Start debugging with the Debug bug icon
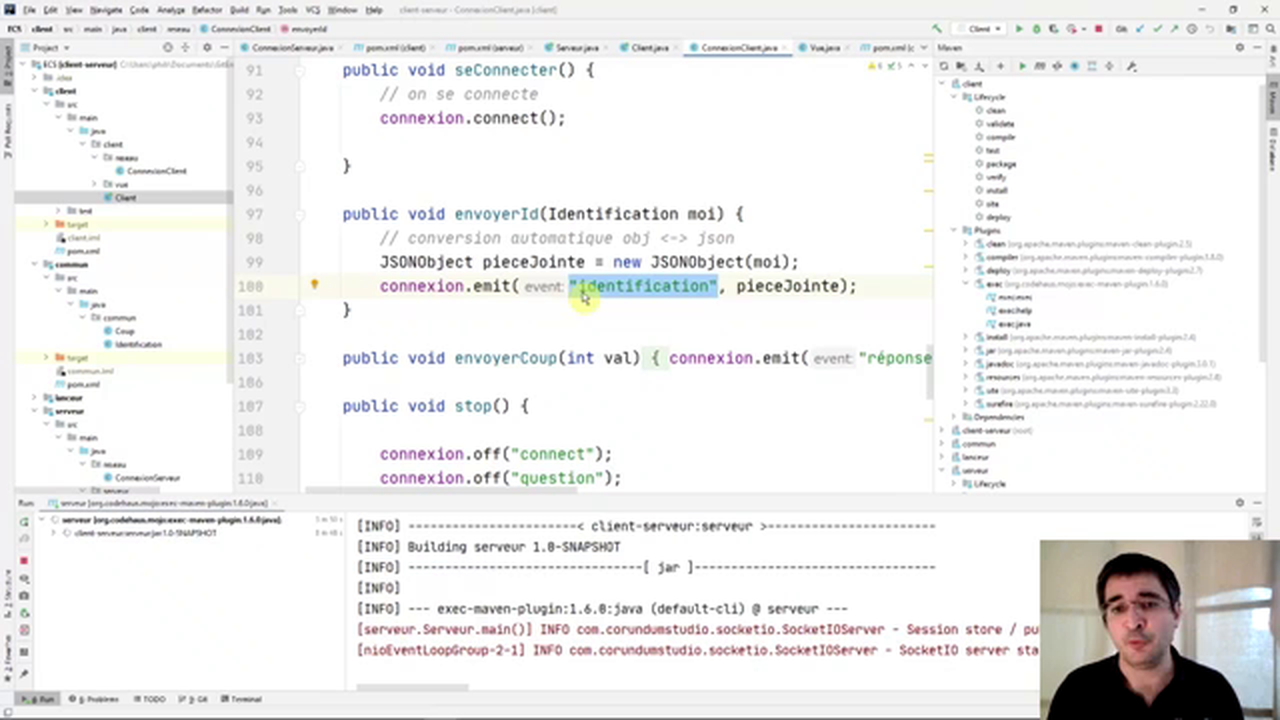 click(1036, 29)
